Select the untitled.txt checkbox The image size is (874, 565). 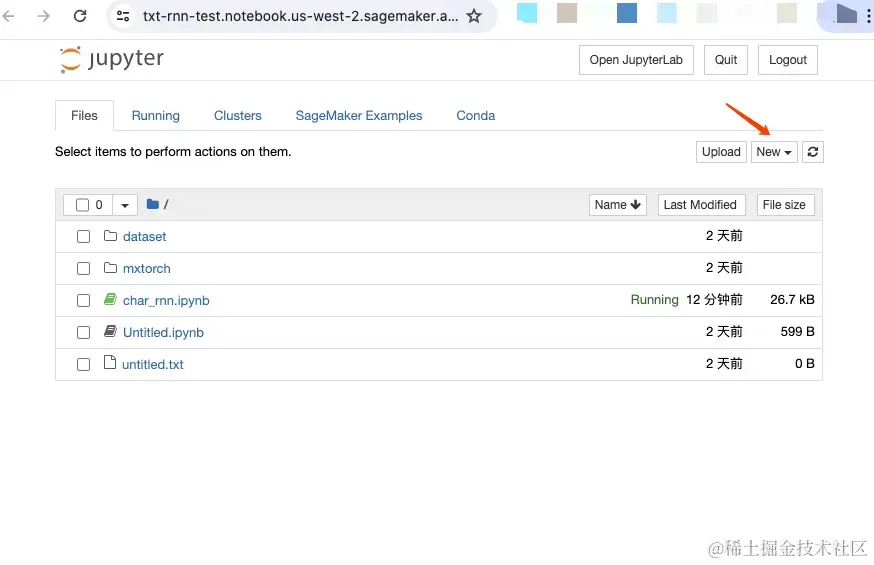[84, 364]
